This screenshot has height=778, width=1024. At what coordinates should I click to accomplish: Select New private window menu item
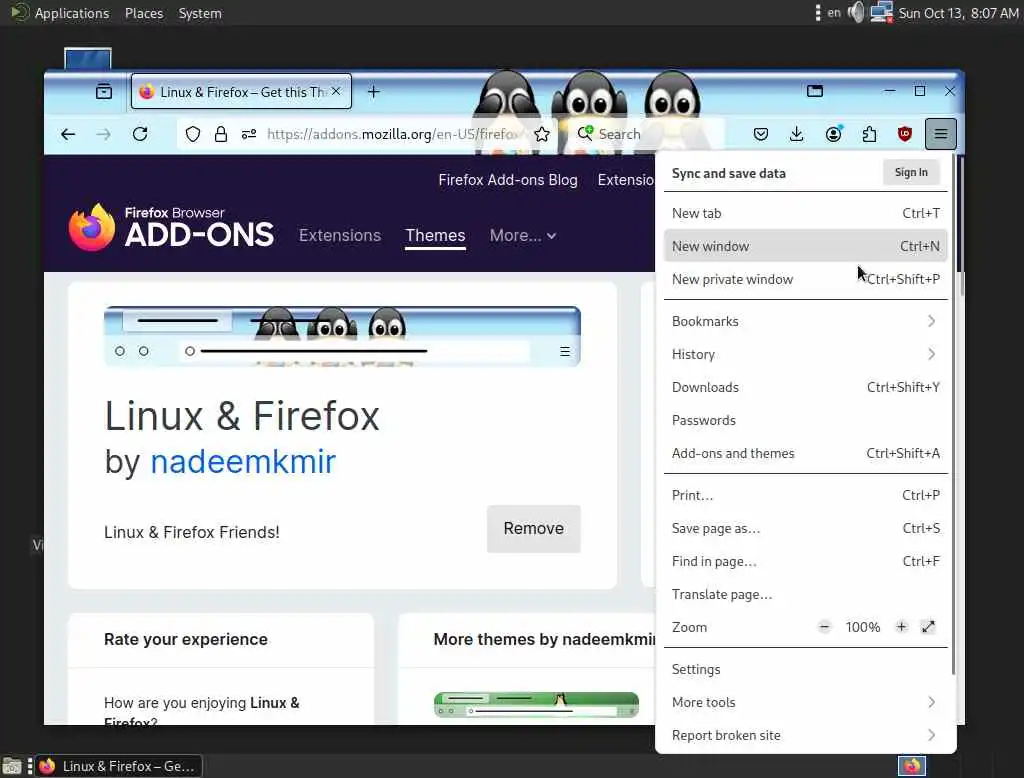[805, 279]
